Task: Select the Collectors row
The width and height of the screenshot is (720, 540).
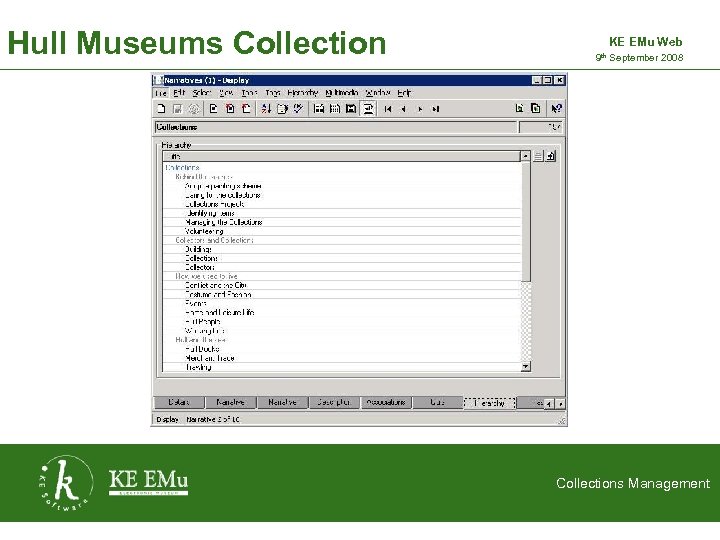Action: [x=342, y=267]
